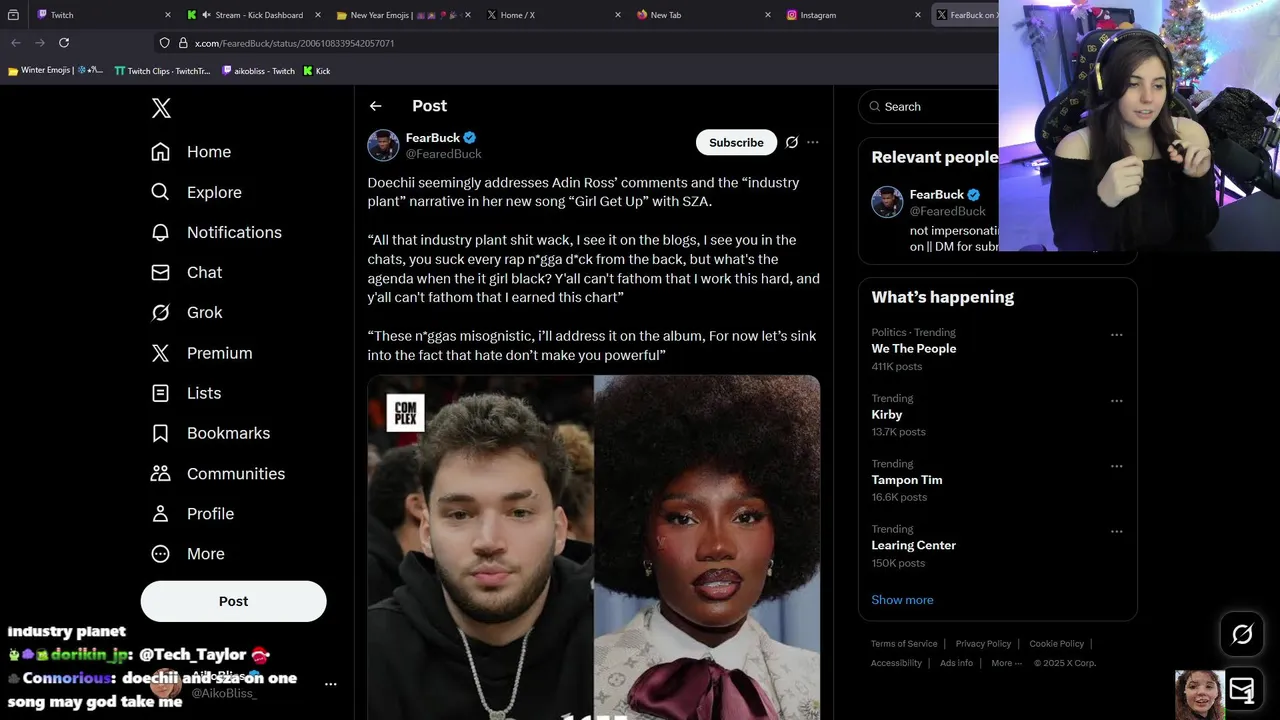The height and width of the screenshot is (720, 1280).
Task: Open the Kick bookmark
Action: [317, 71]
